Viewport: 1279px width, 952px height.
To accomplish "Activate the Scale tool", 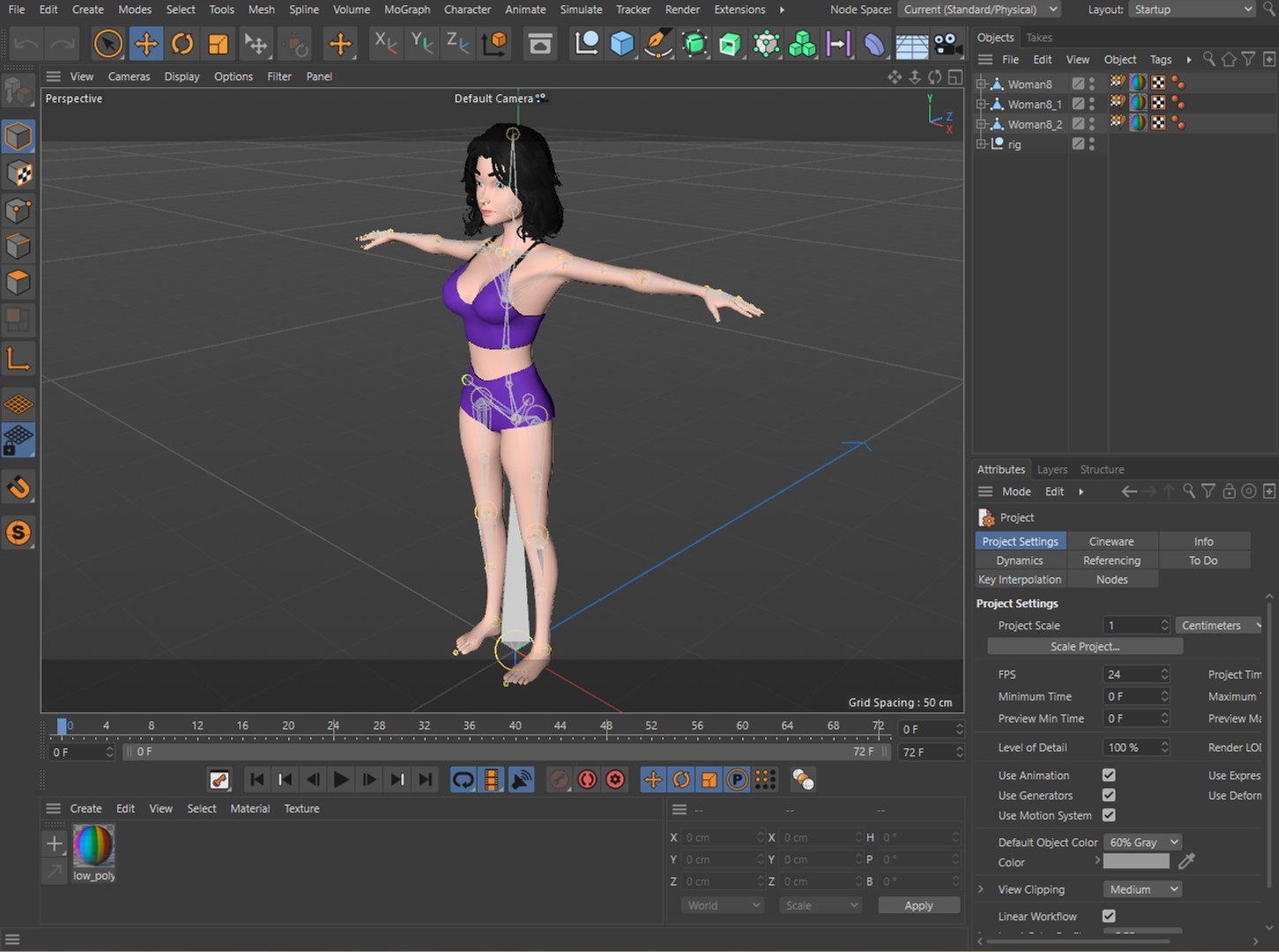I will (x=219, y=43).
